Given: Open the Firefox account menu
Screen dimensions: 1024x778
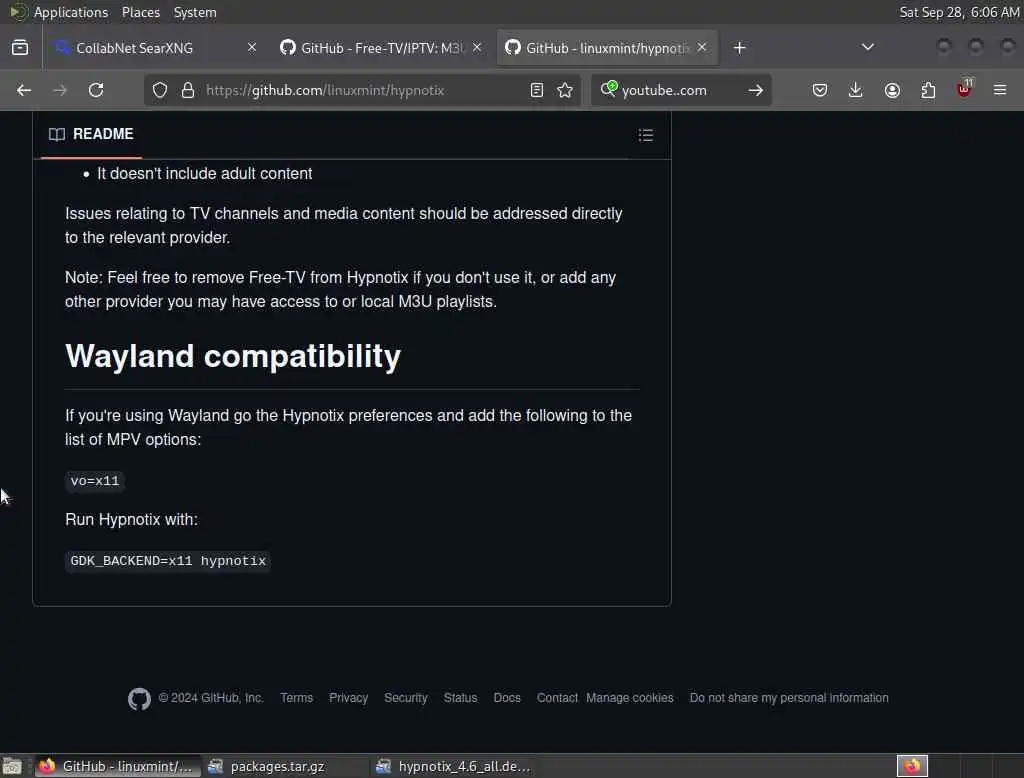Looking at the screenshot, I should pyautogui.click(x=892, y=90).
